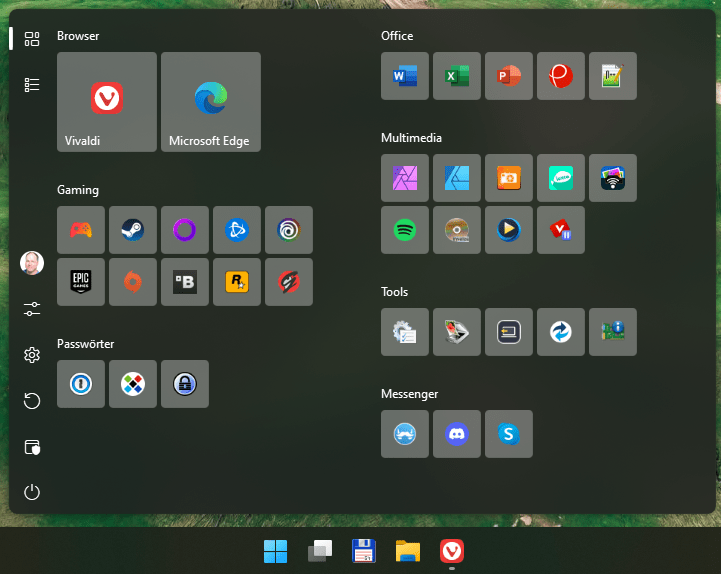Open the disc burning tile in Multimedia
Image resolution: width=721 pixels, height=574 pixels.
(x=457, y=230)
